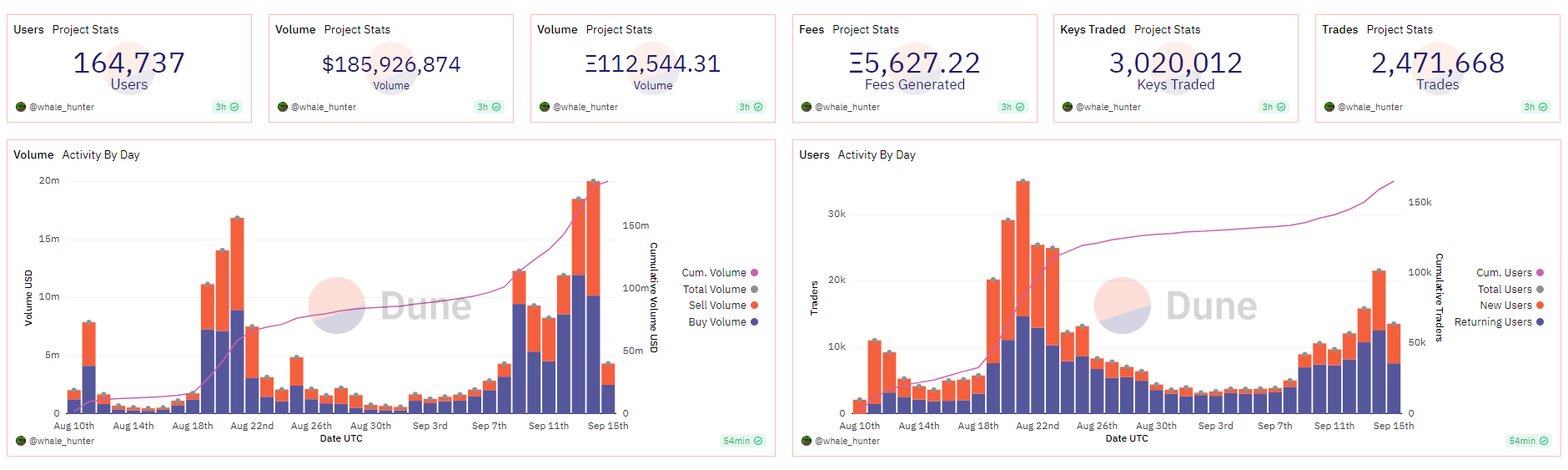This screenshot has width=1568, height=470.
Task: Click the refresh checkmark on the Trades card
Action: [1543, 107]
